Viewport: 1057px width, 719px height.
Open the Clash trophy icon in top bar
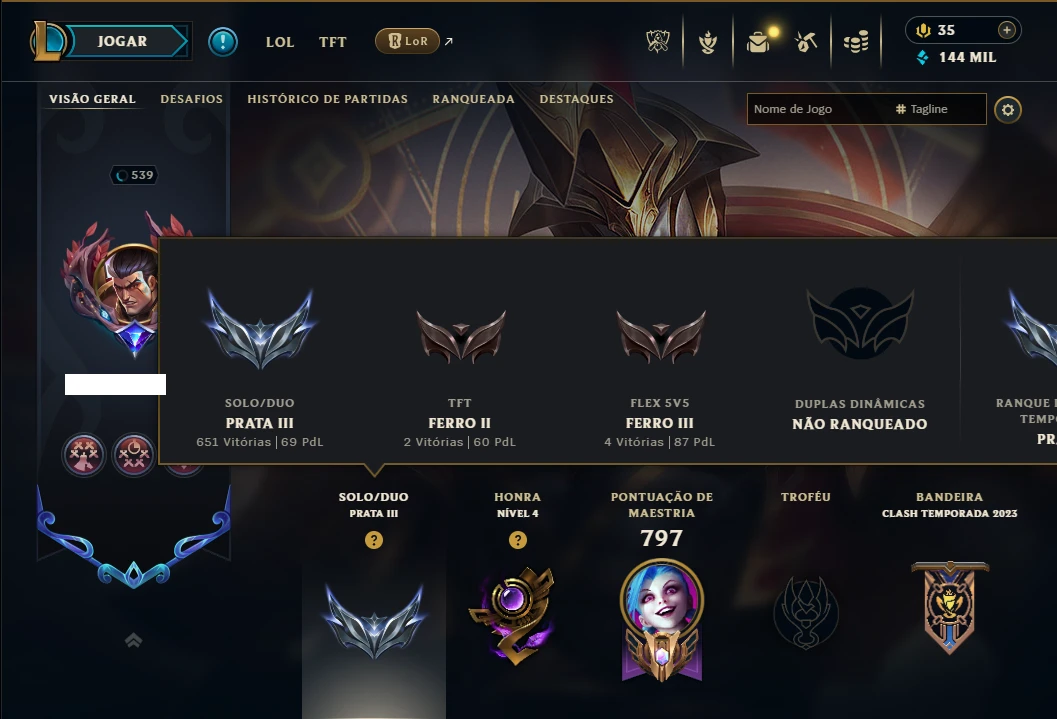coord(658,42)
